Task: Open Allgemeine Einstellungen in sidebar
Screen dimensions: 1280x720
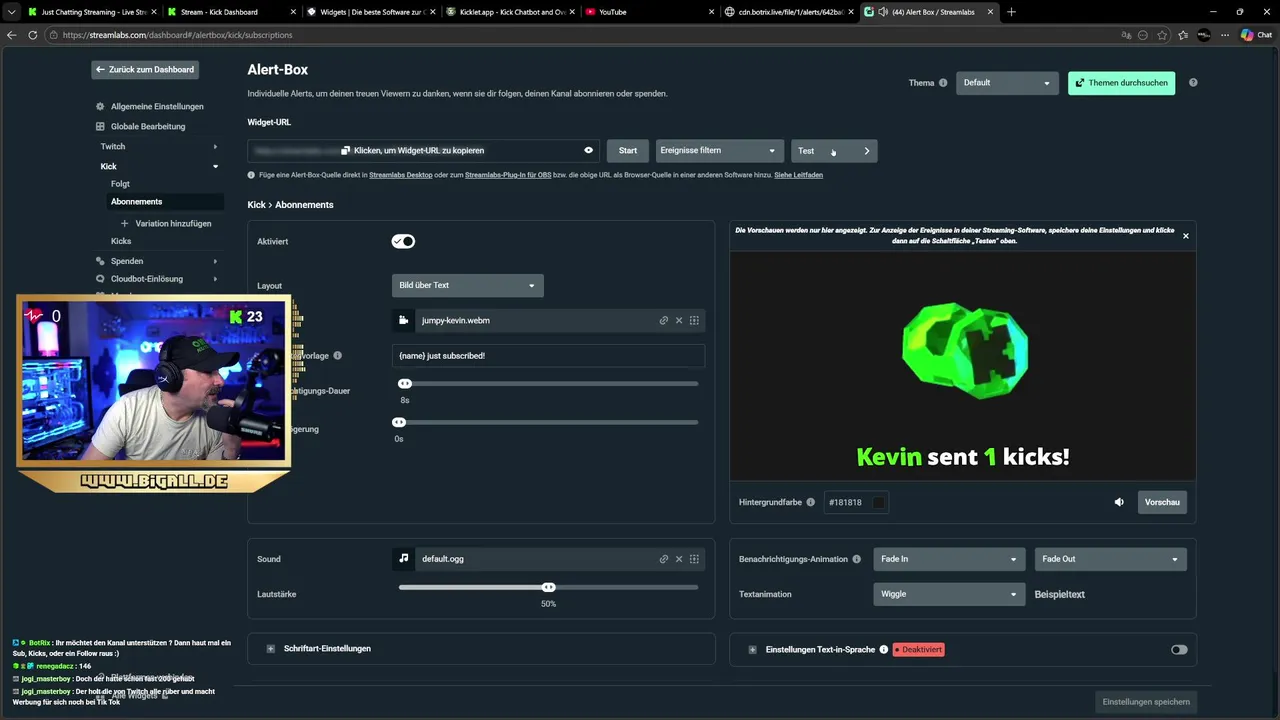Action: (x=157, y=106)
